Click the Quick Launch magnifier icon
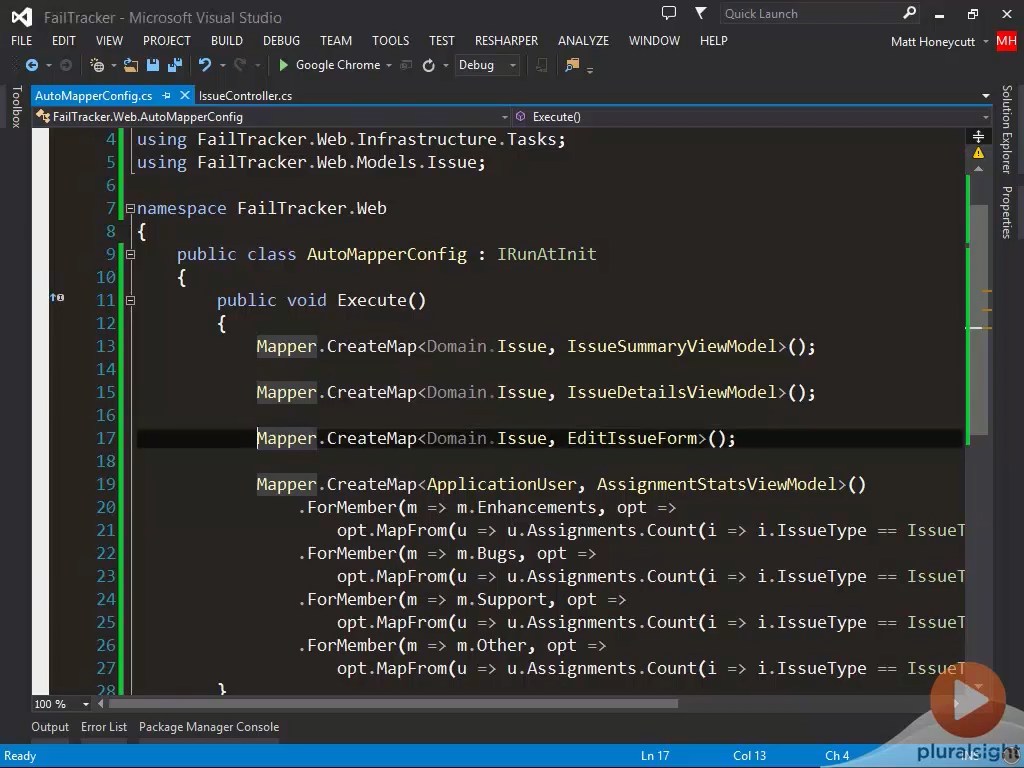 tap(909, 13)
